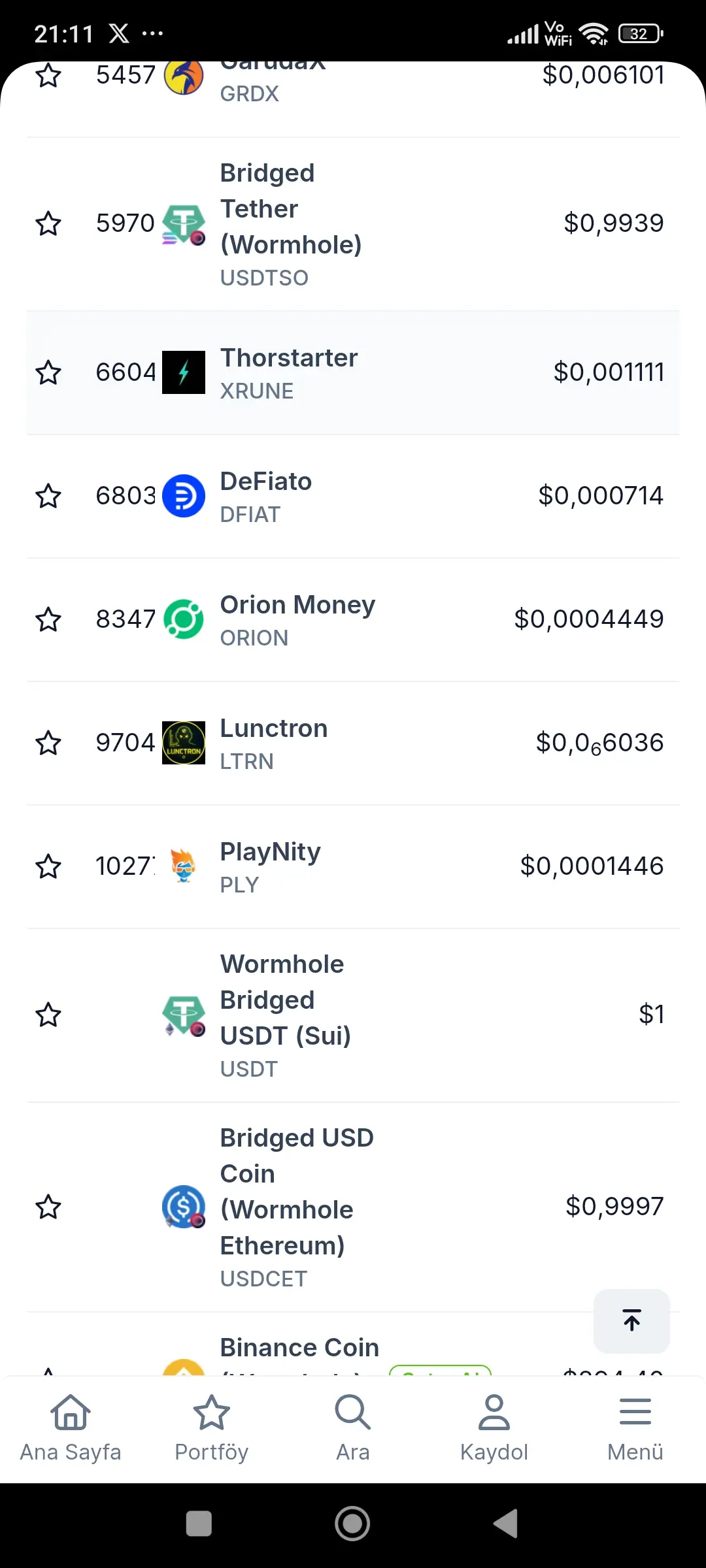Tap the scroll-to-top arrow button
Image resolution: width=706 pixels, height=1568 pixels.
point(631,1320)
